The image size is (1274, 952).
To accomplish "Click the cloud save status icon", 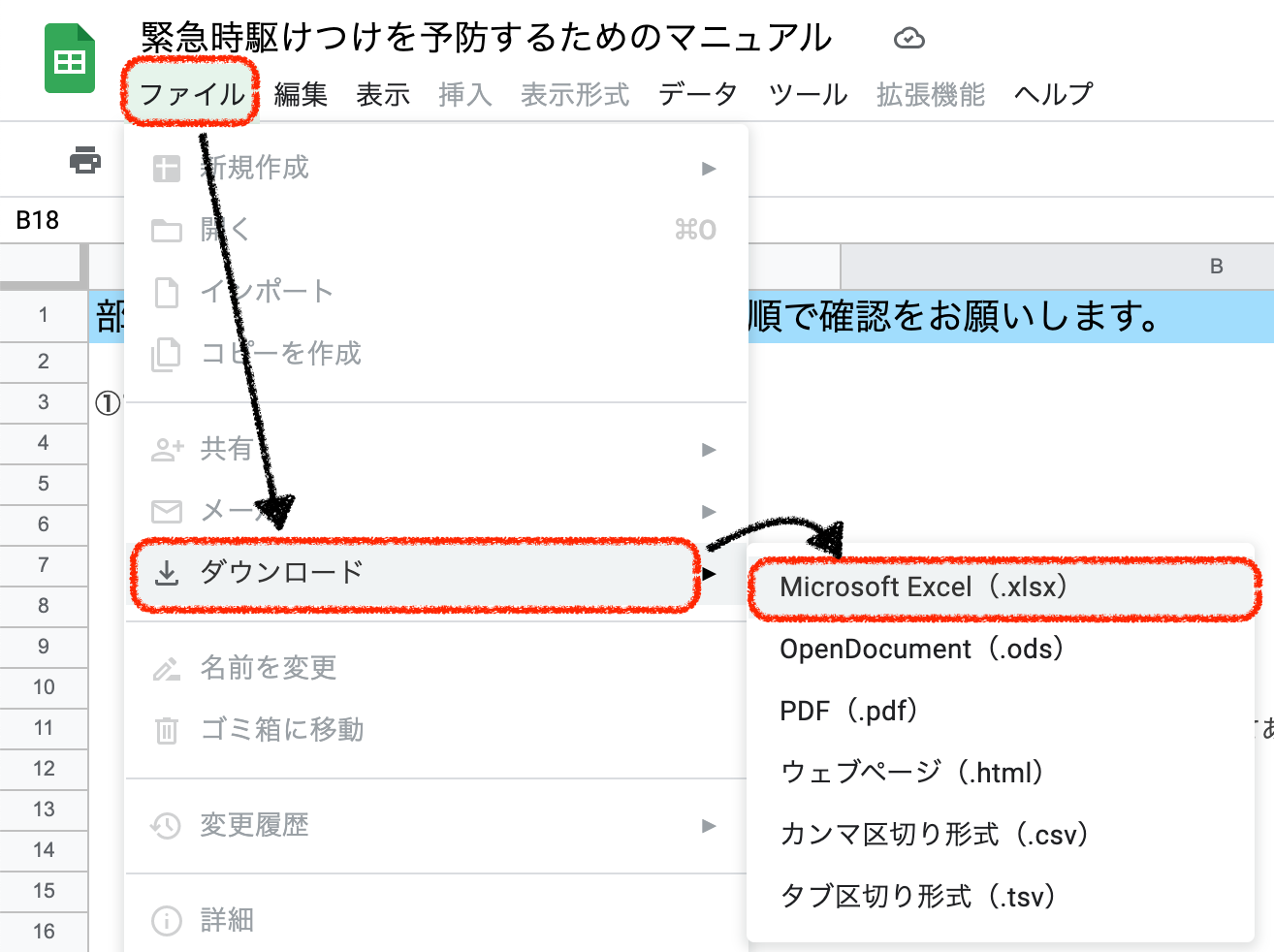I will (x=908, y=38).
